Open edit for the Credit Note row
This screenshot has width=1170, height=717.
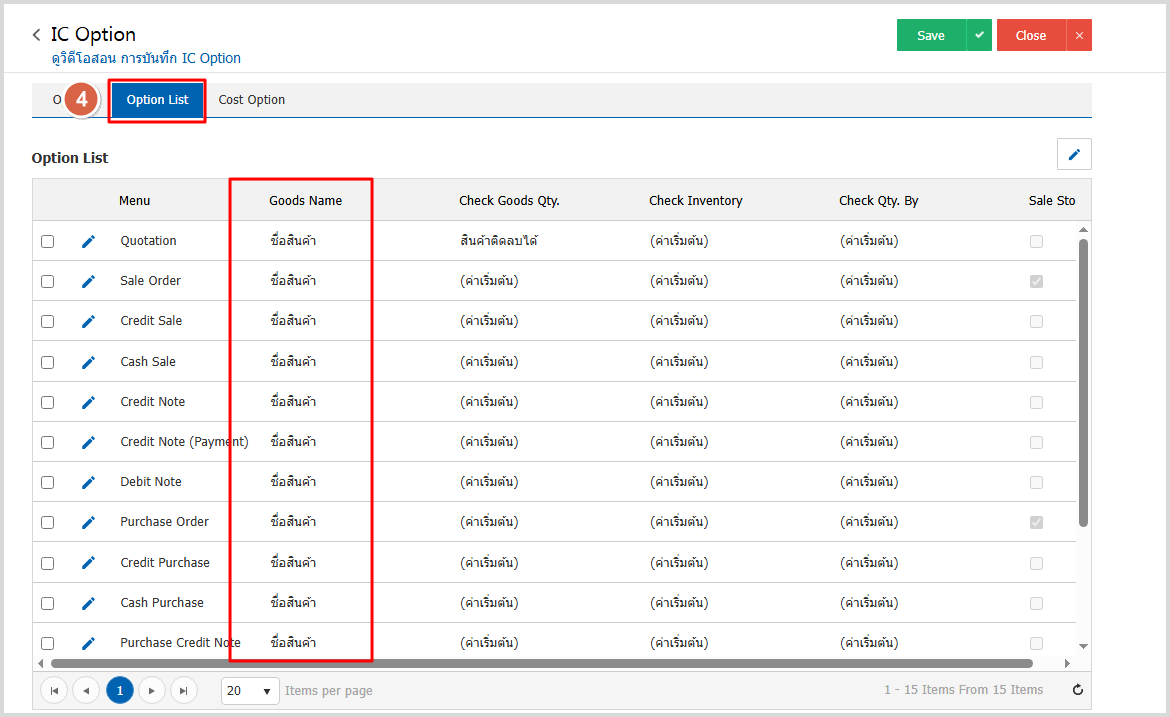tap(88, 402)
